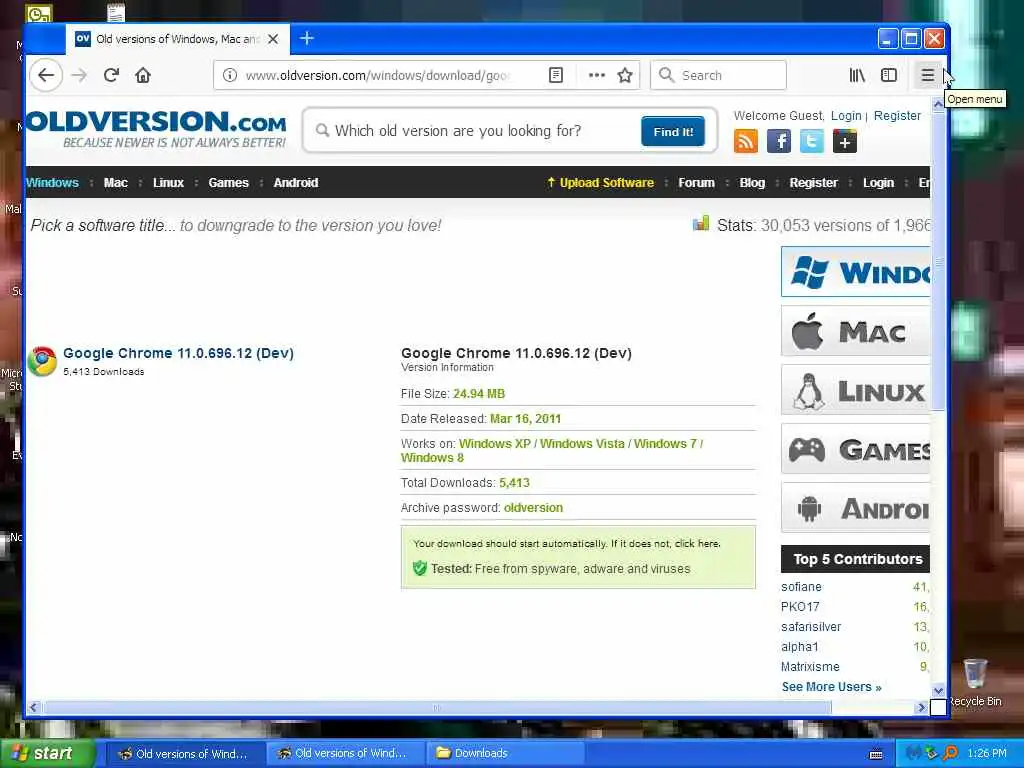Click the Stats bar chart icon
The height and width of the screenshot is (768, 1024).
coord(701,224)
